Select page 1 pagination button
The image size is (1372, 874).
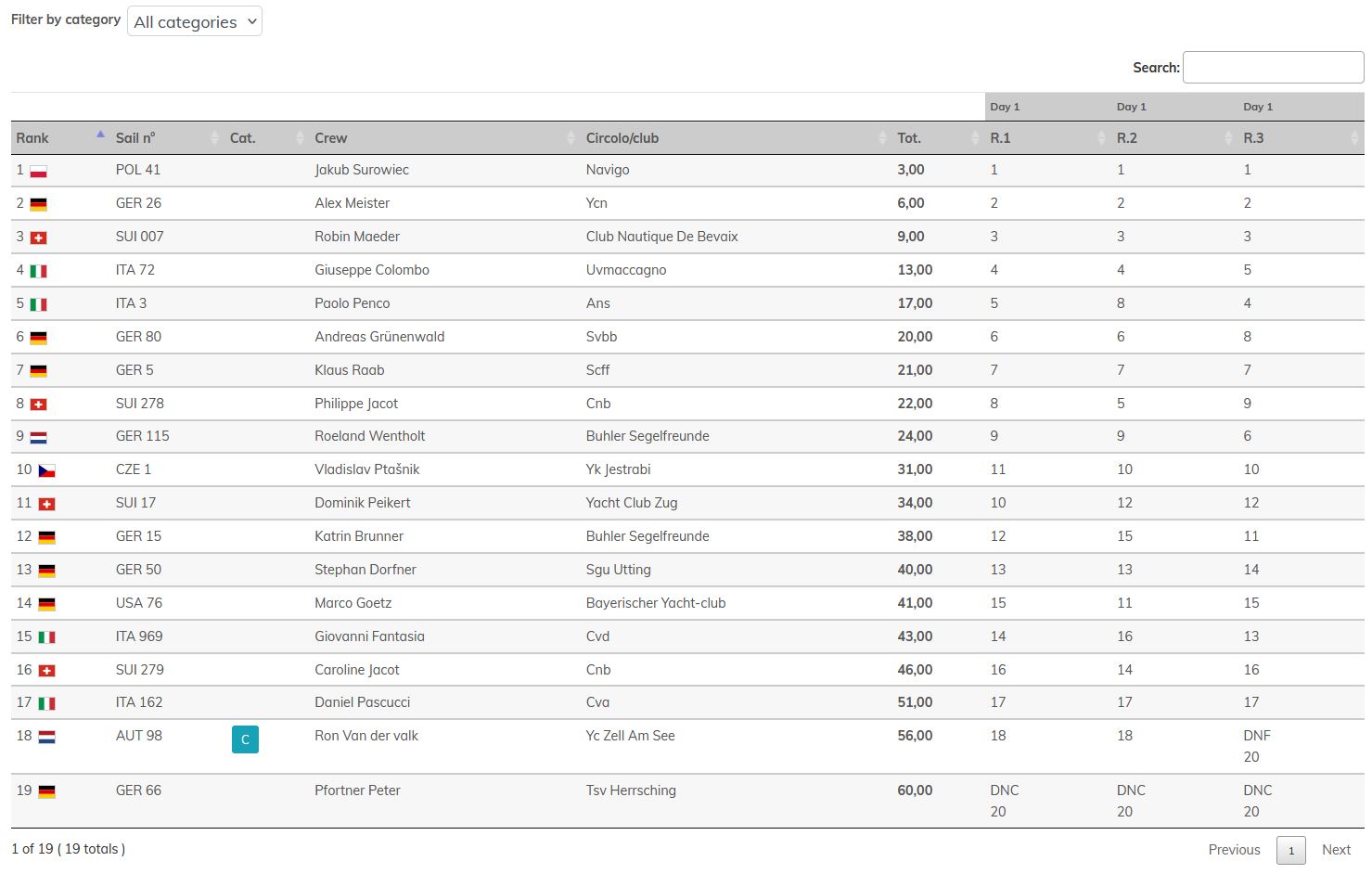pos(1290,850)
